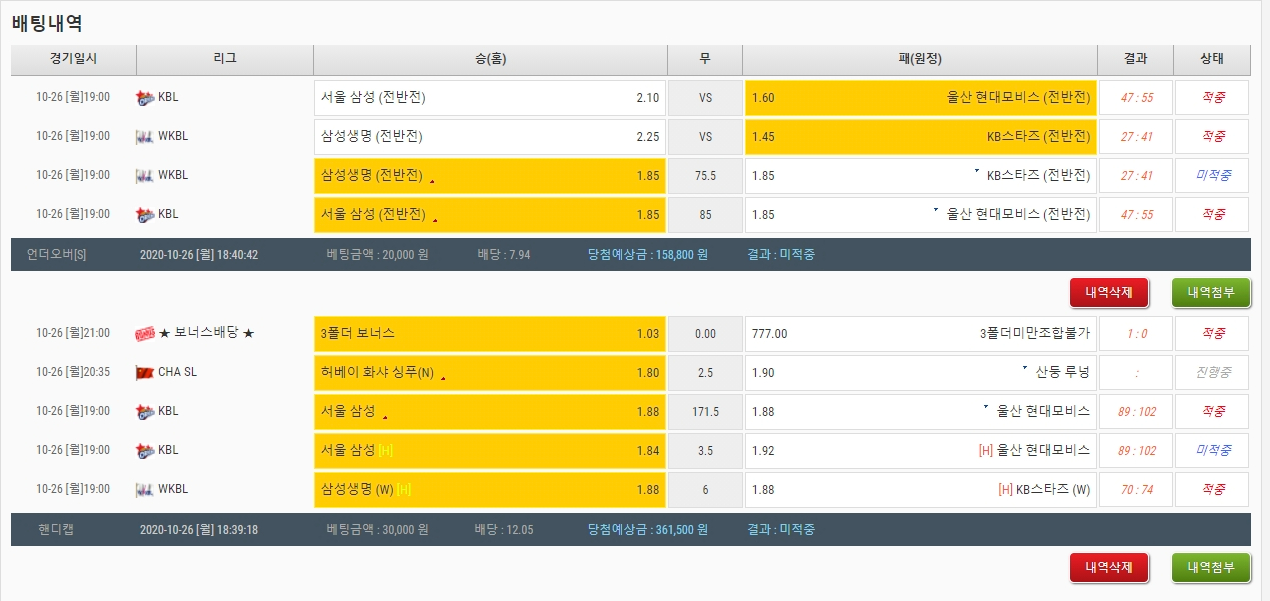Click the CHA SL red flag icon
The width and height of the screenshot is (1270, 601).
(x=145, y=372)
